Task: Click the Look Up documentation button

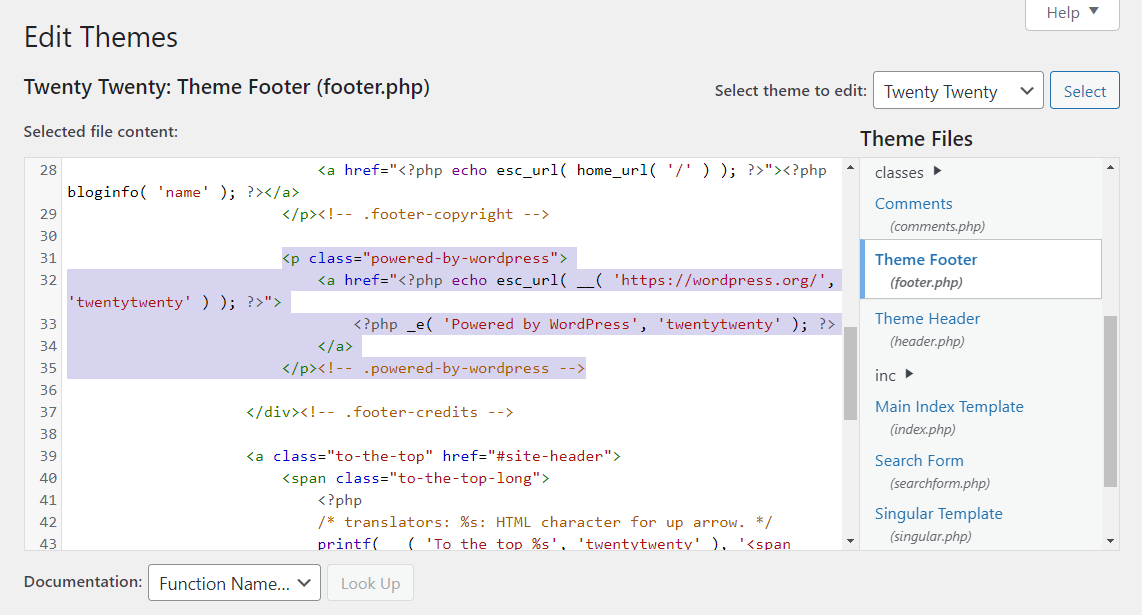Action: pyautogui.click(x=370, y=581)
